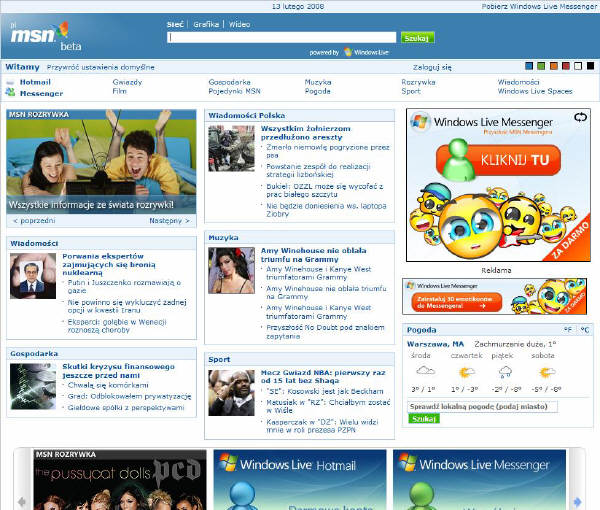Click carousel right arrow at page bottom
This screenshot has width=600, height=510.
point(577,501)
